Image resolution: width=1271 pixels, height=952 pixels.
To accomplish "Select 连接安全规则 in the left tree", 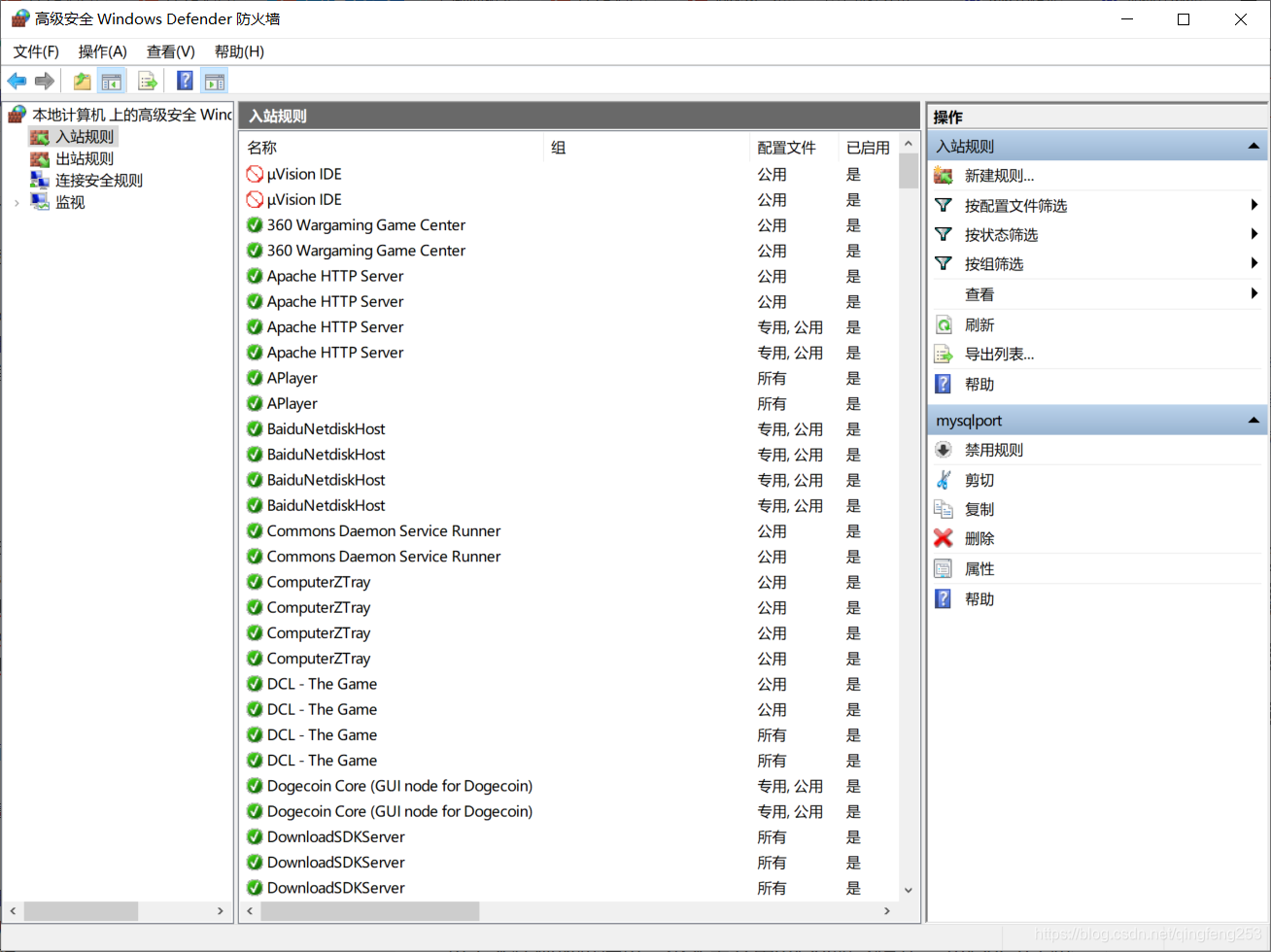I will [x=99, y=180].
